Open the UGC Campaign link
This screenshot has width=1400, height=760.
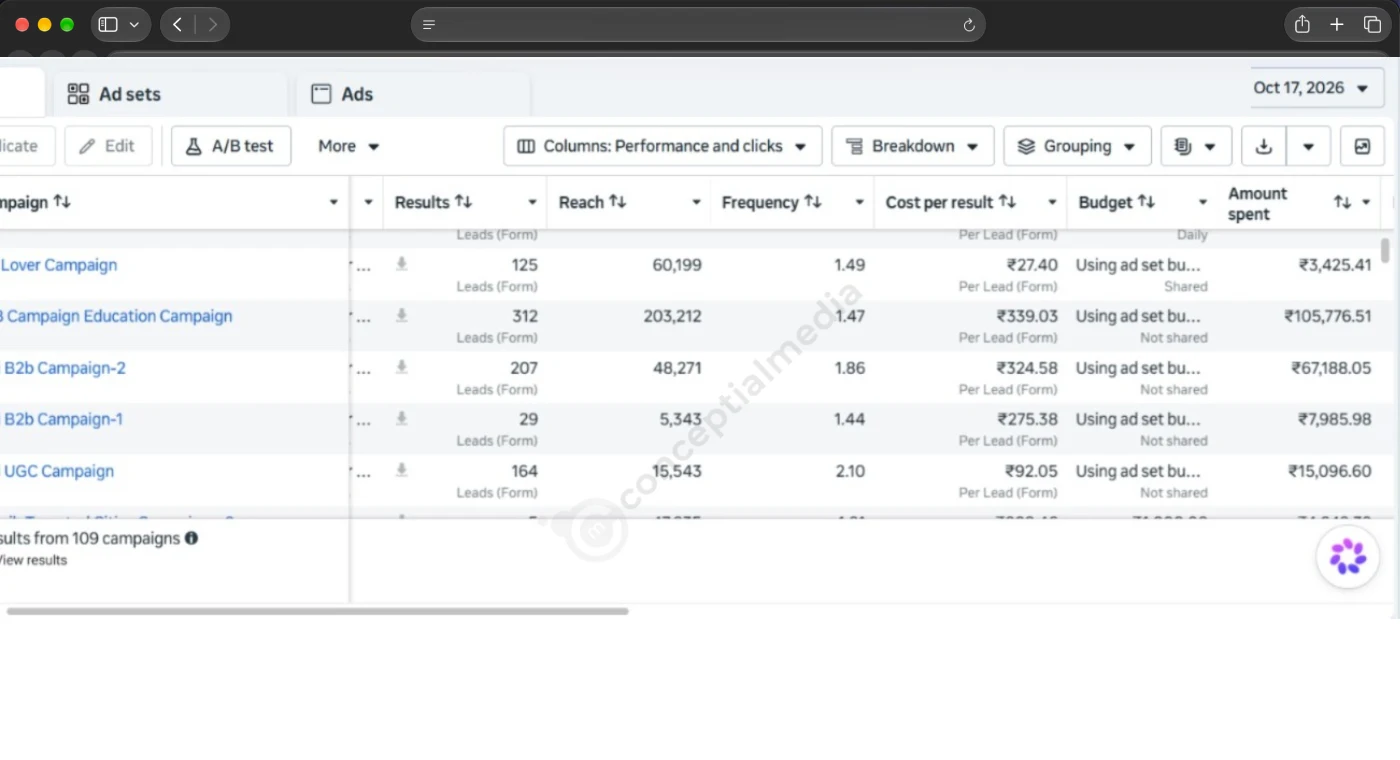click(57, 471)
